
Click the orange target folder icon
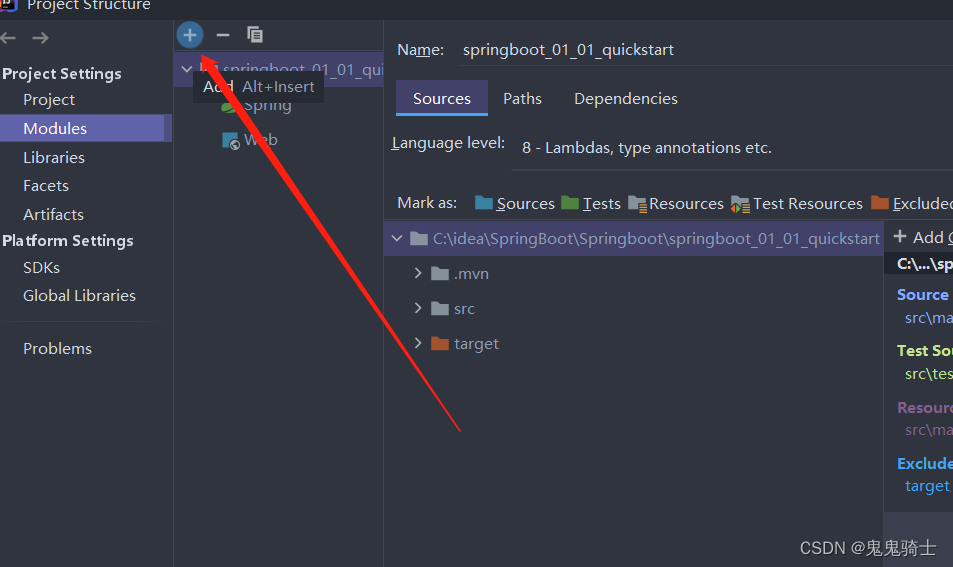click(439, 343)
